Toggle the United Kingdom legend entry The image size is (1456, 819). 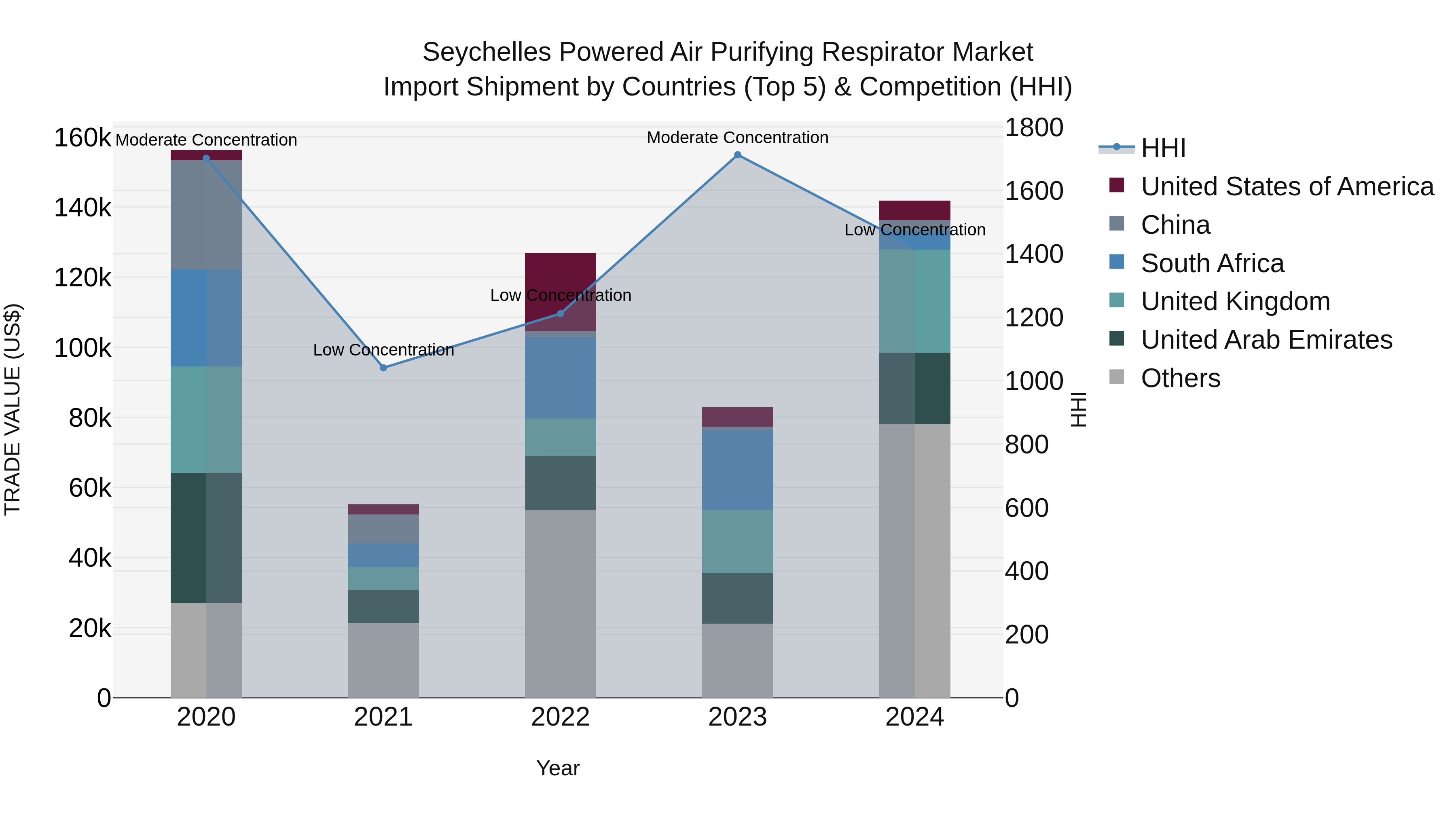(x=1219, y=301)
